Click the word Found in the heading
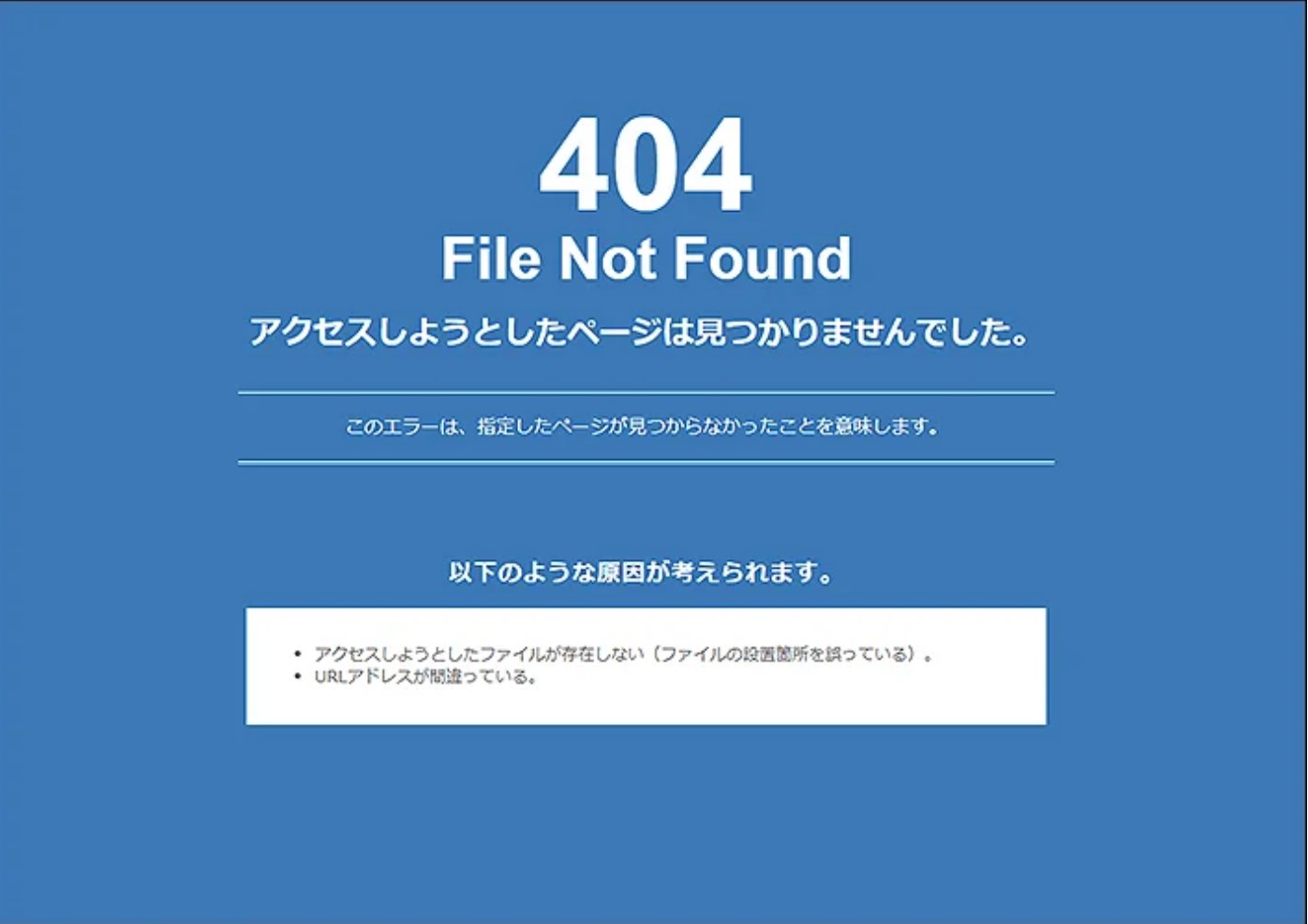The height and width of the screenshot is (924, 1308). (763, 258)
